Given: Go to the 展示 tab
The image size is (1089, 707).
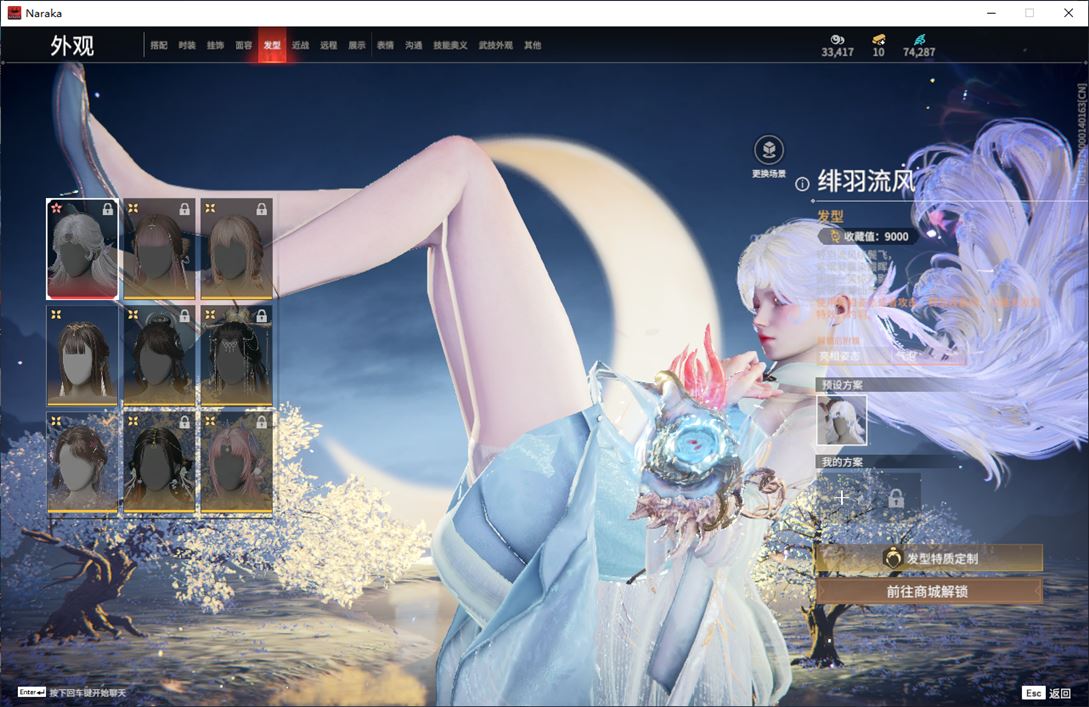Looking at the screenshot, I should point(357,45).
